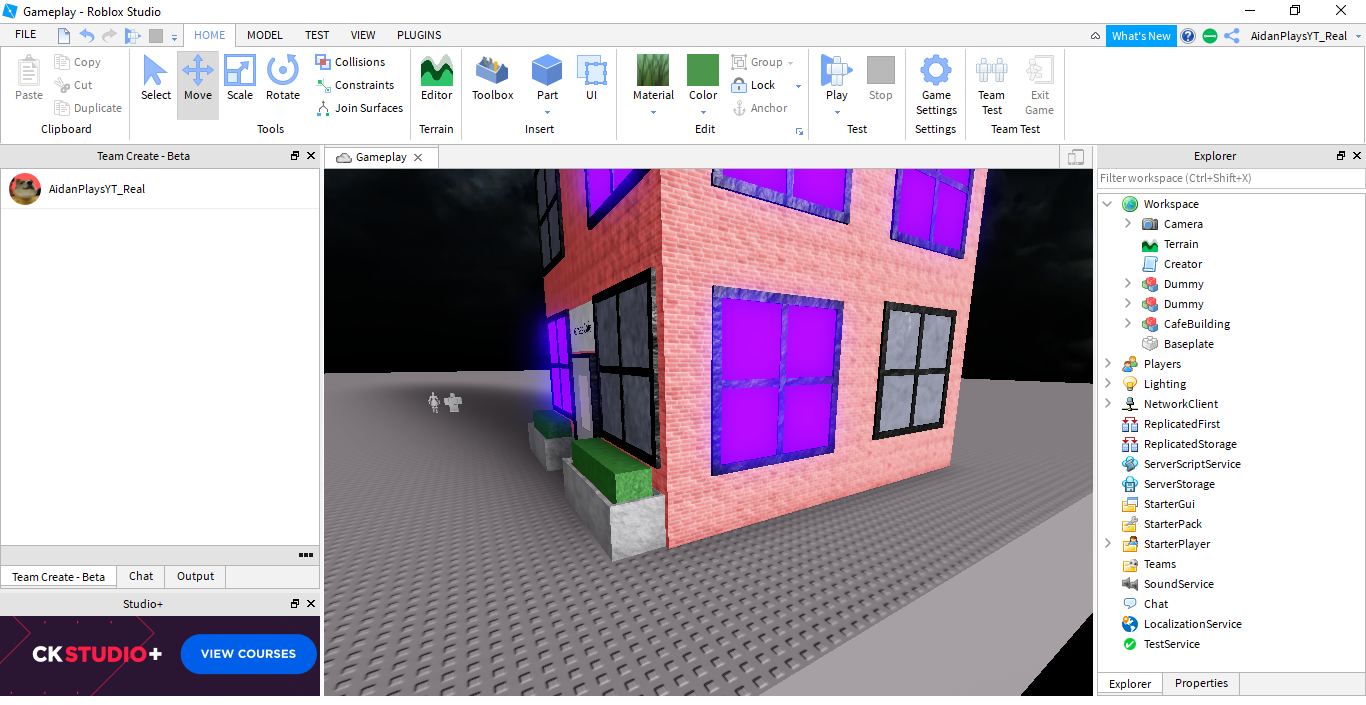
Task: Expand the Lighting node
Action: click(1107, 384)
